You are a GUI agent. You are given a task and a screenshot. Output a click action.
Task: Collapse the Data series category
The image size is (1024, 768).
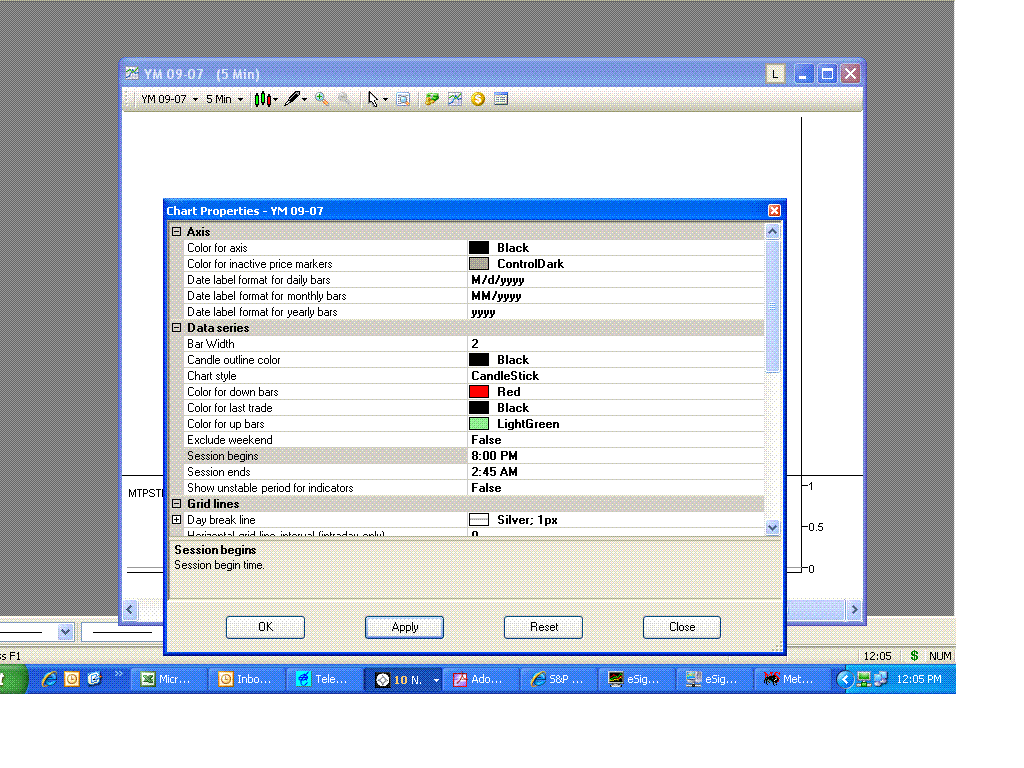click(x=176, y=328)
